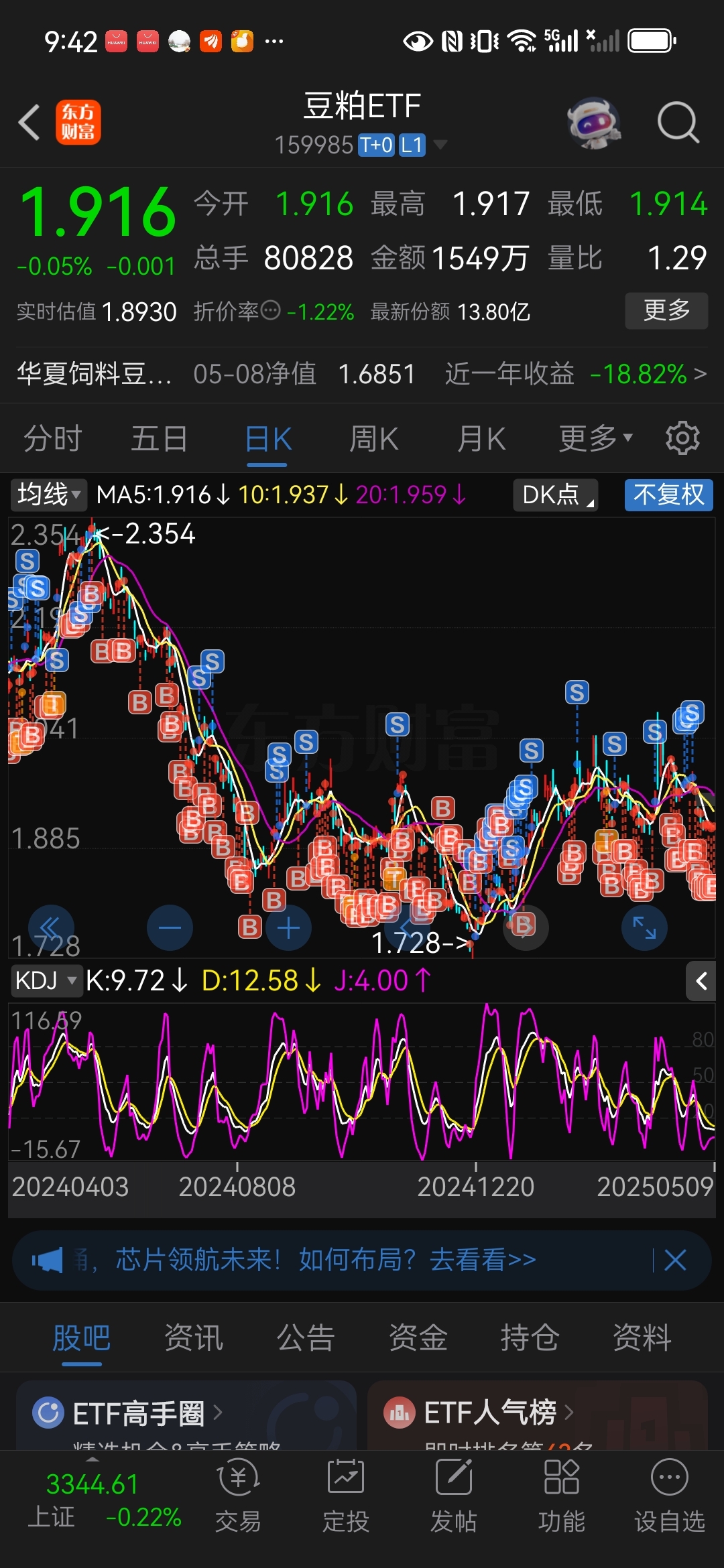Screen dimensions: 724x1568
Task: Open the 持仓 holdings tab
Action: click(530, 1338)
